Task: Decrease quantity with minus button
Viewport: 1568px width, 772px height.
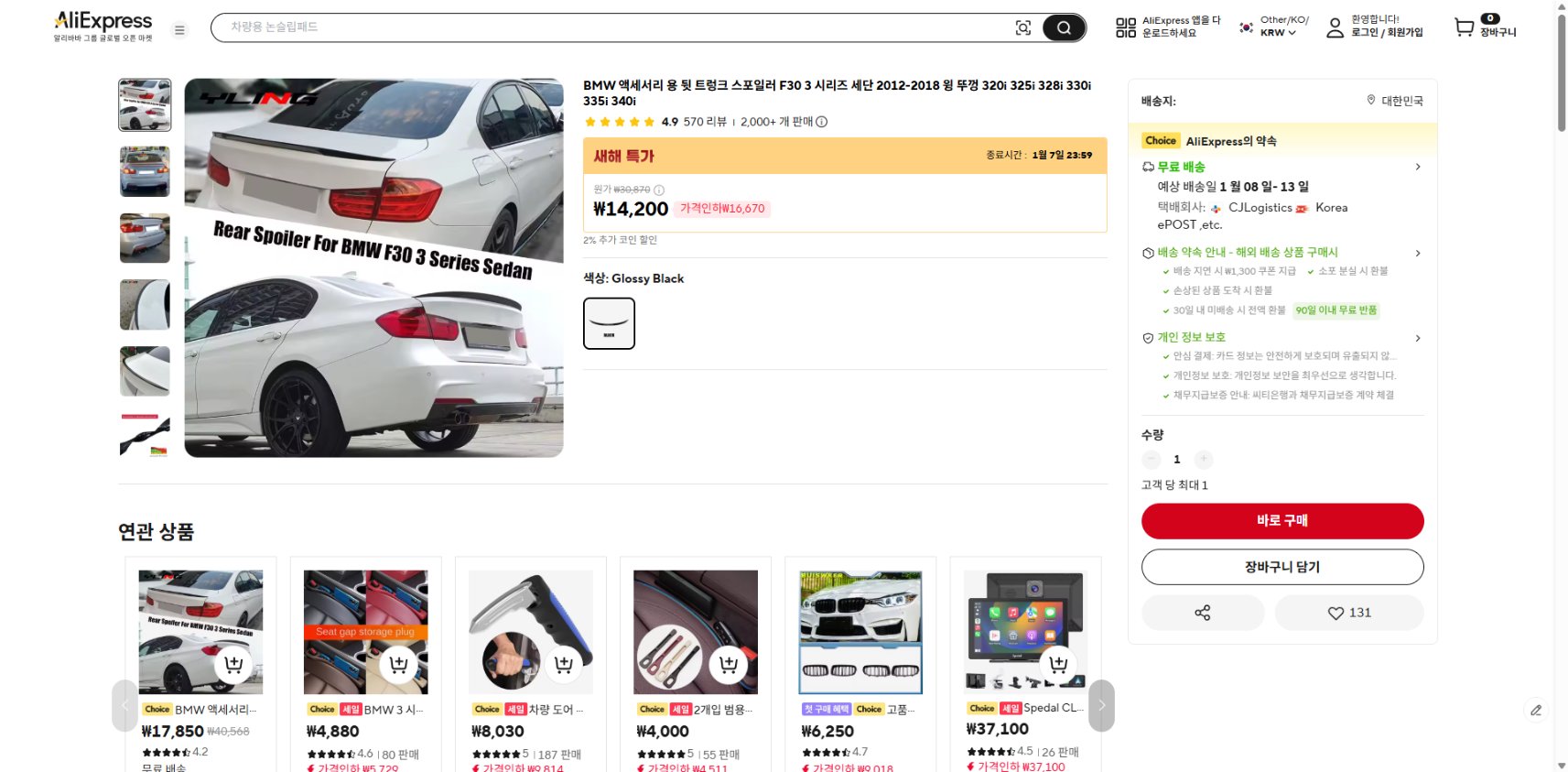Action: 1152,459
